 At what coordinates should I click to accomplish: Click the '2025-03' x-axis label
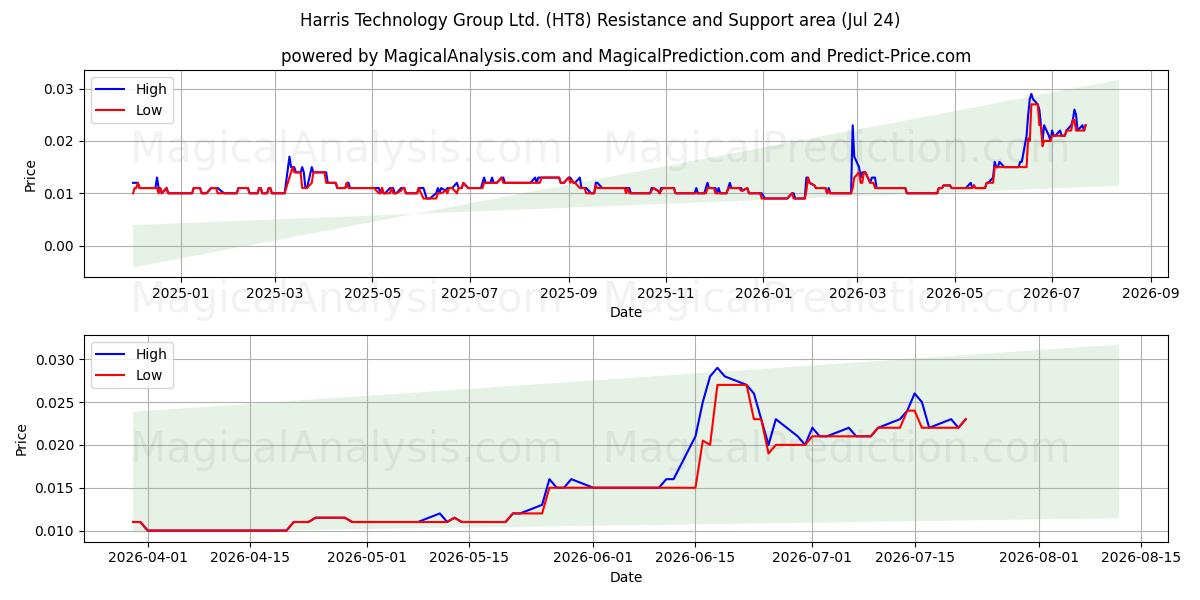coord(275,294)
